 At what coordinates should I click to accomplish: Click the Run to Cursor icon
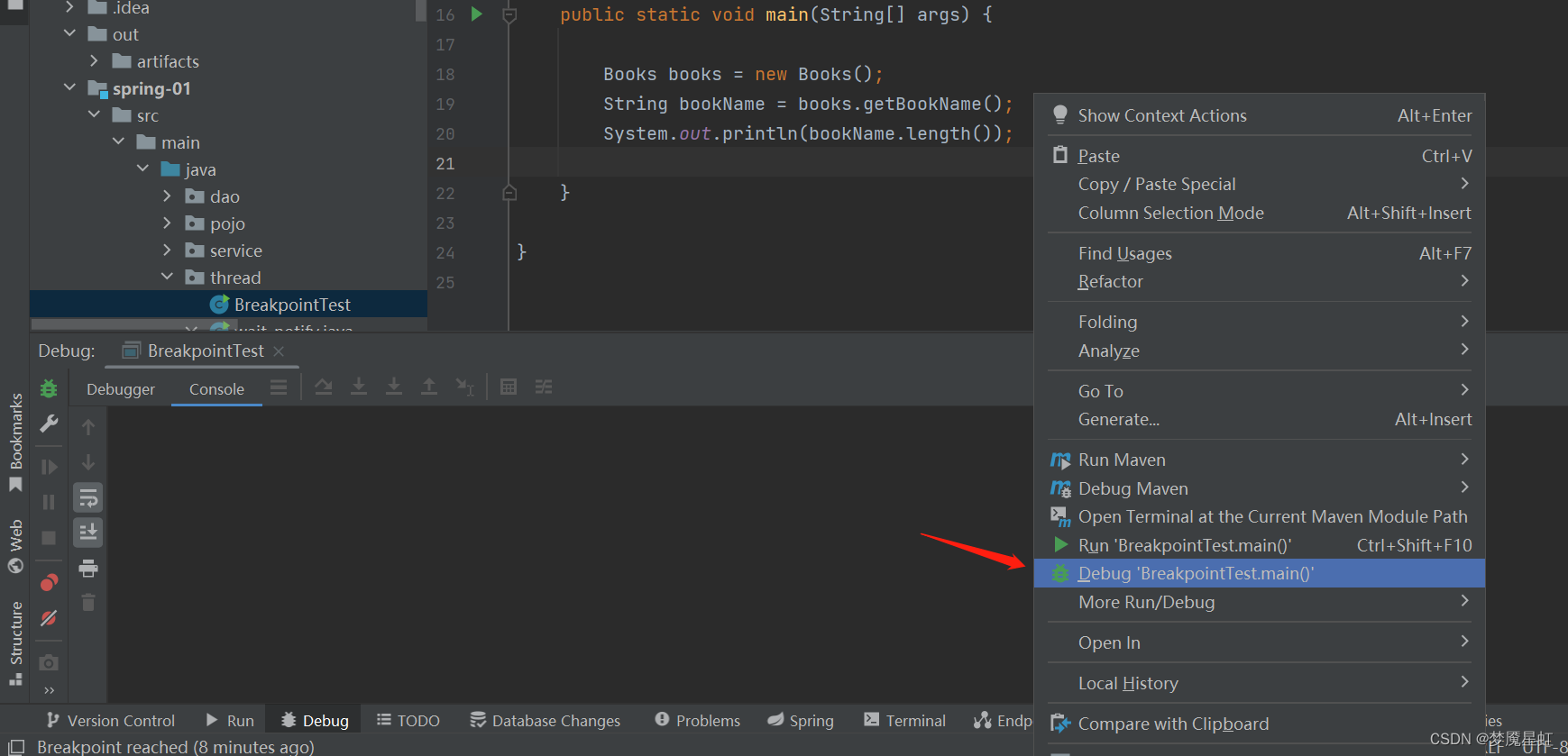pyautogui.click(x=464, y=387)
